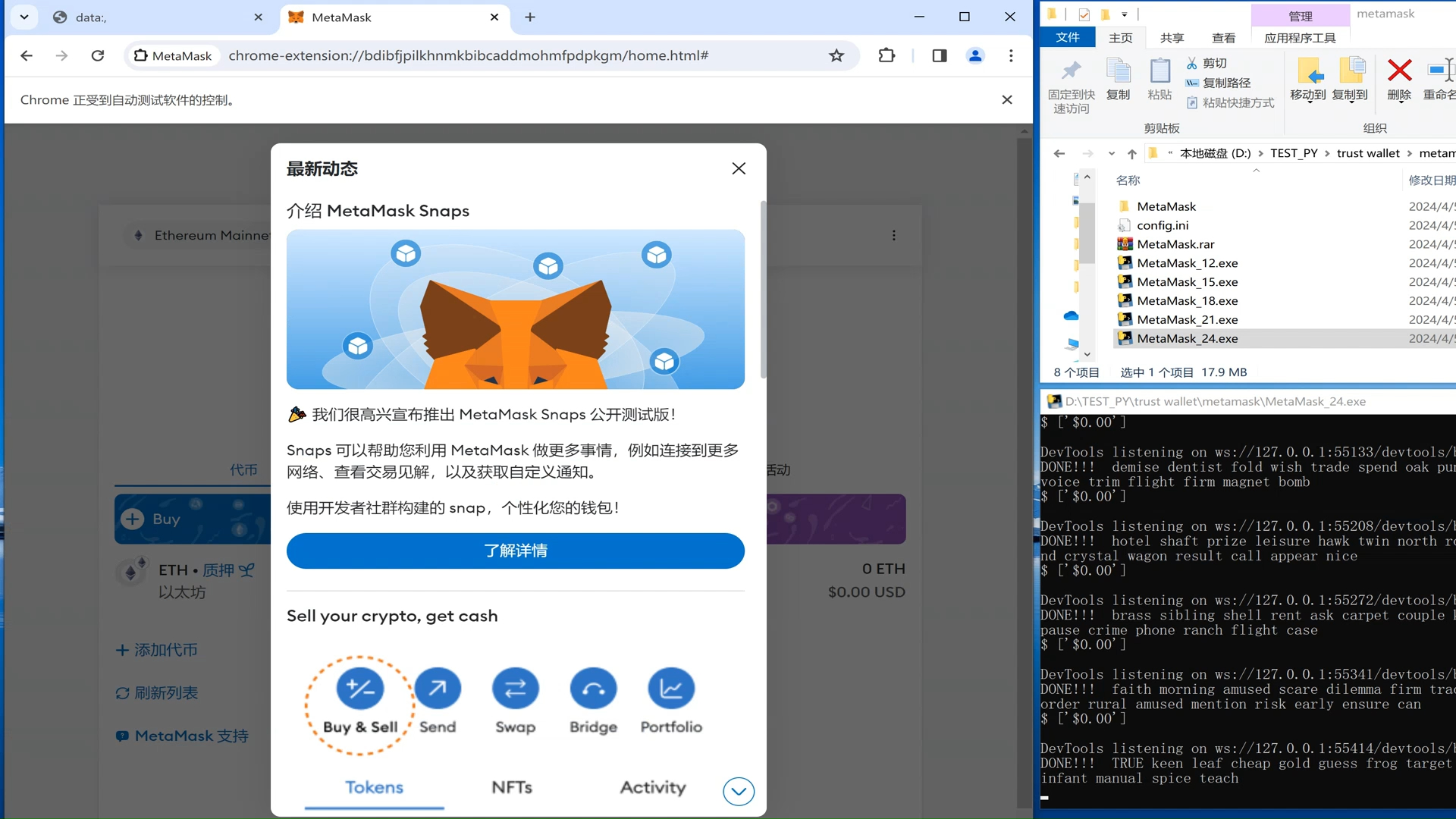The height and width of the screenshot is (819, 1456).
Task: Click the three-dot menu icon on account
Action: coord(893,235)
